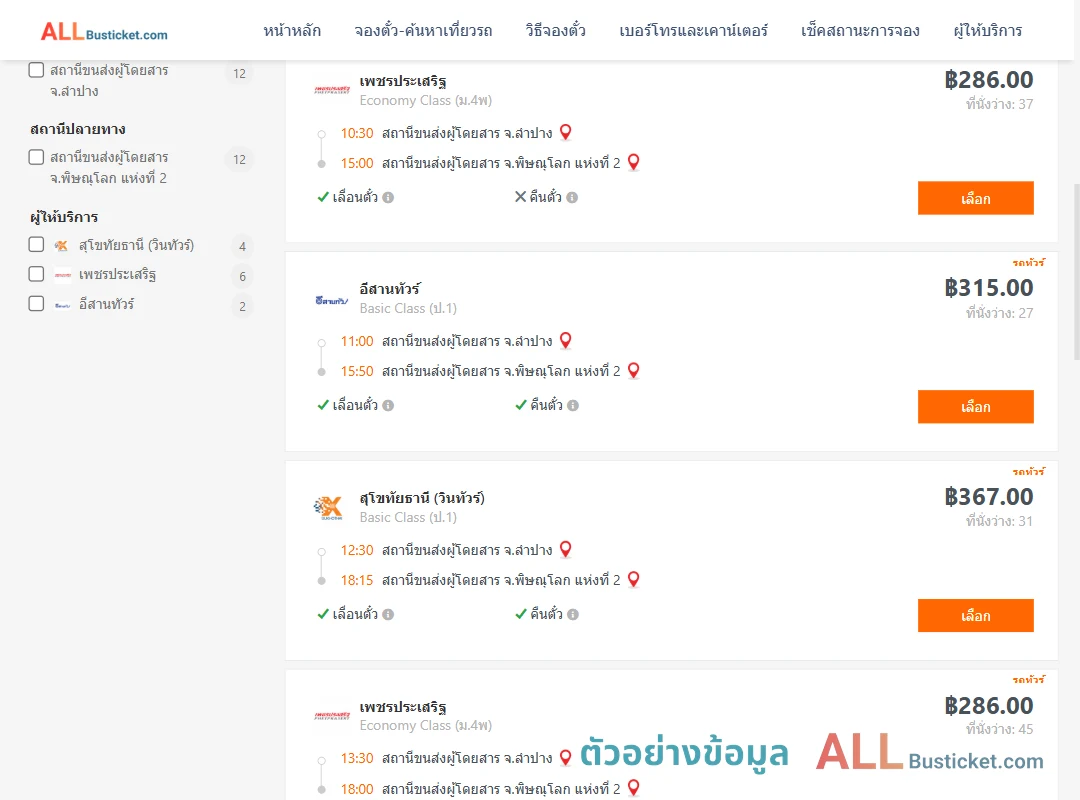Click map pin beside 13:30 departure station

(x=565, y=757)
